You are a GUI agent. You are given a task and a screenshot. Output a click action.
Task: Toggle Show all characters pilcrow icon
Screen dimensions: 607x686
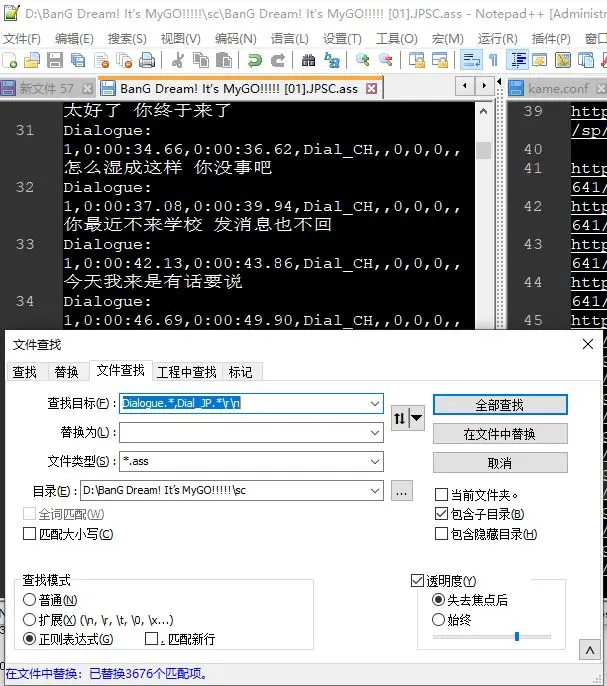tap(493, 60)
